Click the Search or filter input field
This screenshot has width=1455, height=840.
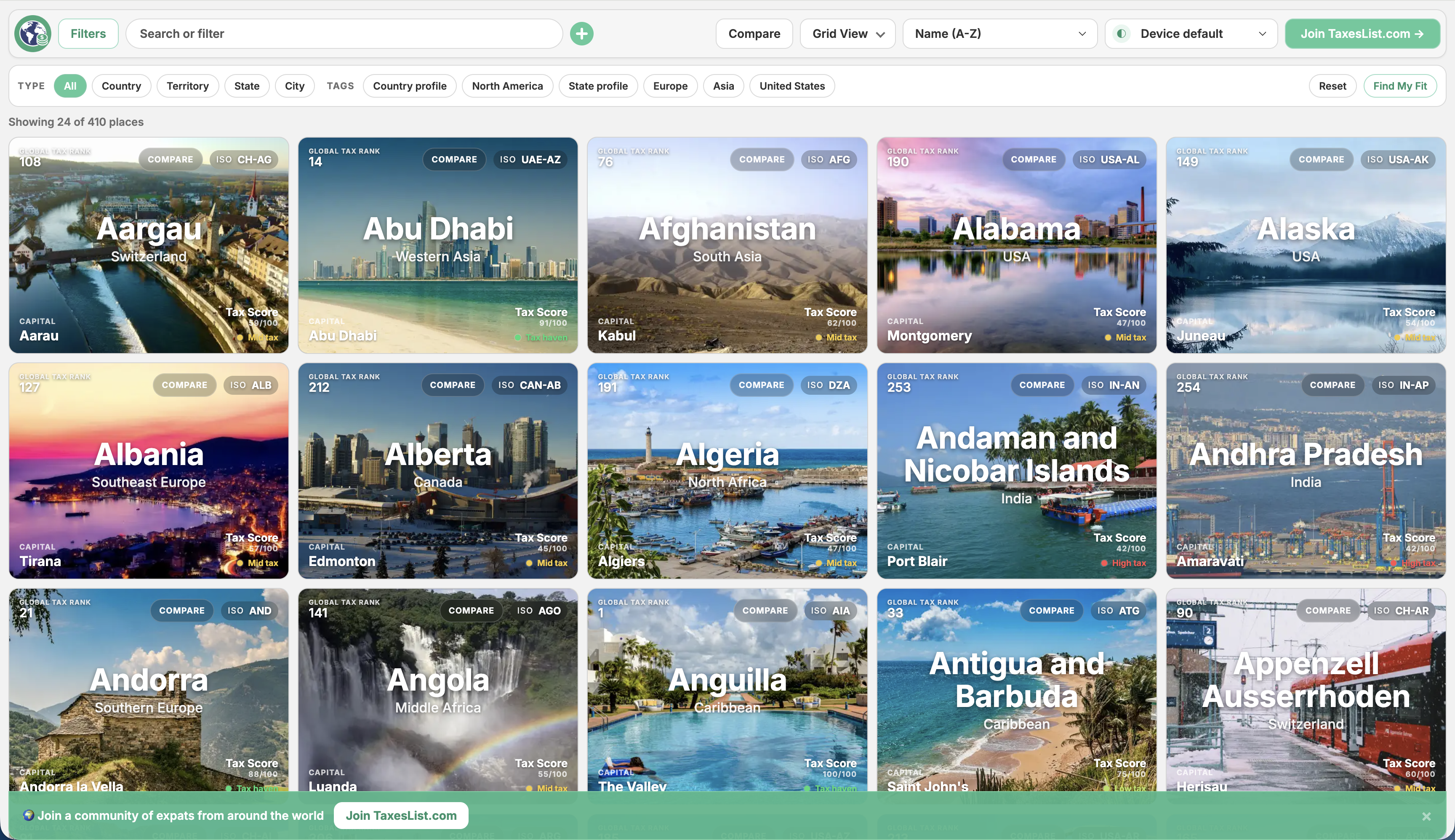(x=344, y=34)
